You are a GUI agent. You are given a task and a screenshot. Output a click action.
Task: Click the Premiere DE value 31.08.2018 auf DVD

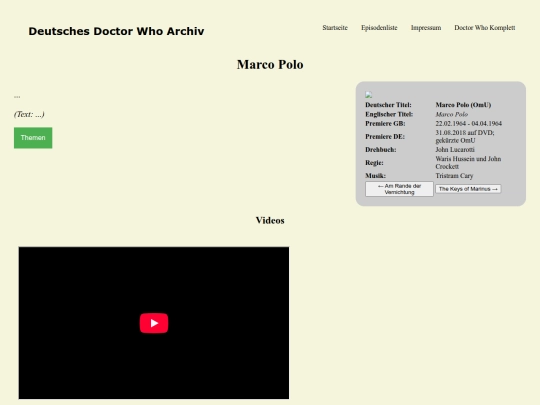(465, 136)
